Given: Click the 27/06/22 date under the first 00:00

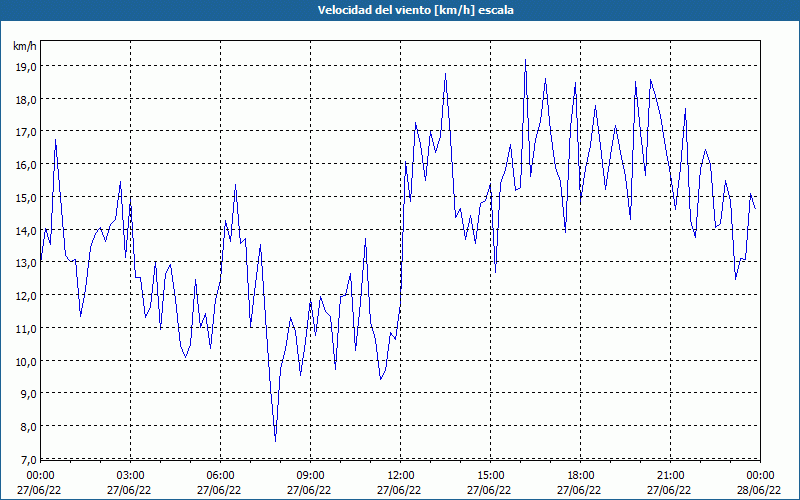Looking at the screenshot, I should [x=39, y=490].
